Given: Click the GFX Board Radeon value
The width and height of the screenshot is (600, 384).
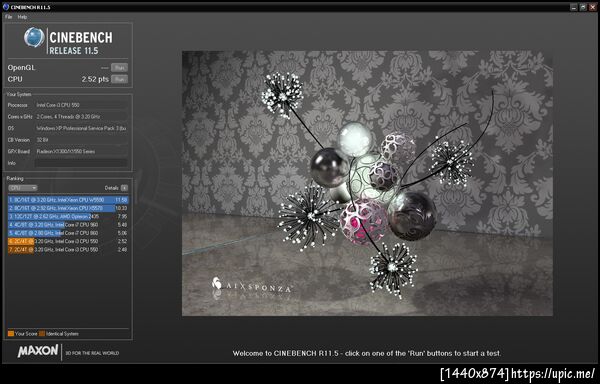Looking at the screenshot, I should point(81,151).
